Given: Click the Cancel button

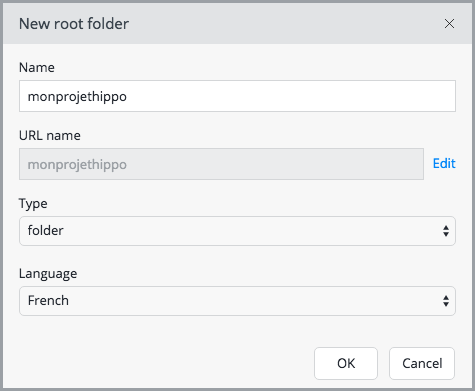Looking at the screenshot, I should [x=422, y=363].
